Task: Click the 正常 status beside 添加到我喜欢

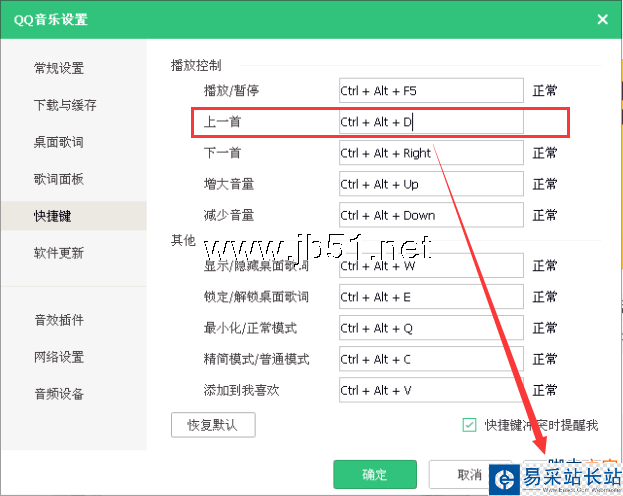Action: click(545, 390)
